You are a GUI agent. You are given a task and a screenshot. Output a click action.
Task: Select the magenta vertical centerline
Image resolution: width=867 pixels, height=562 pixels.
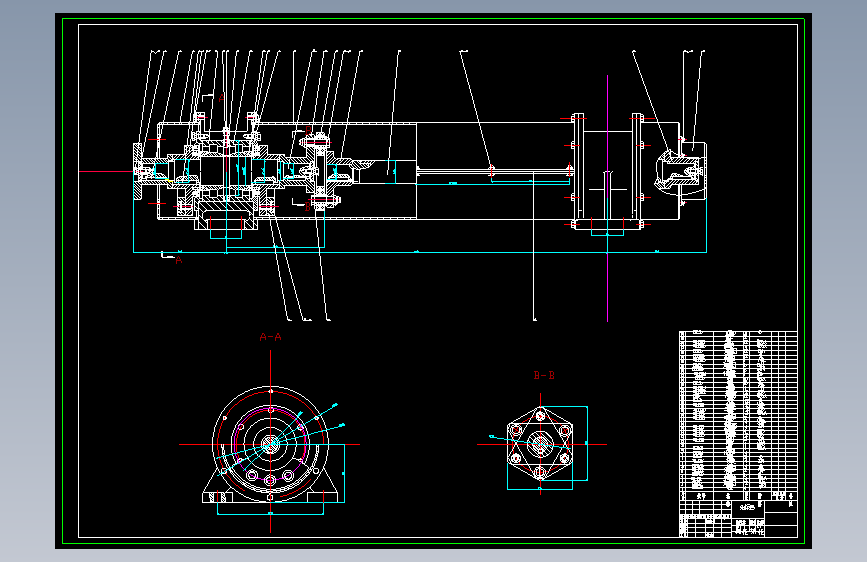[x=607, y=198]
